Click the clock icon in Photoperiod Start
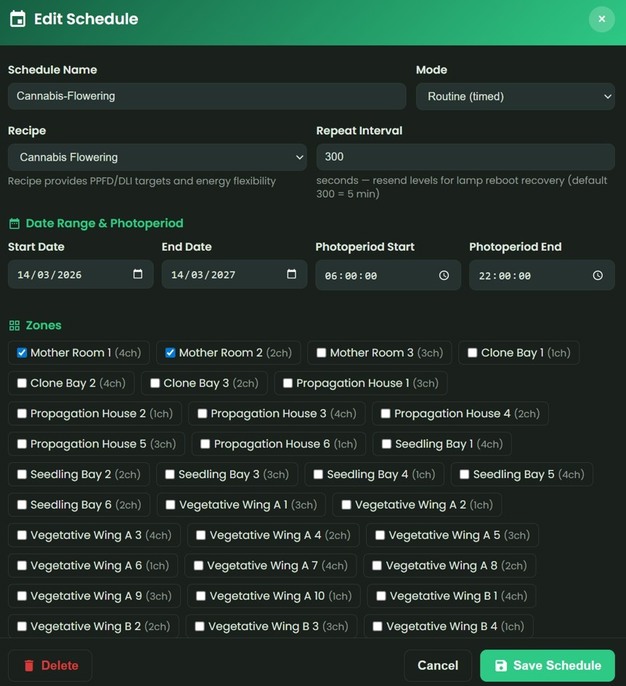Viewport: 626px width, 686px height. 444,275
